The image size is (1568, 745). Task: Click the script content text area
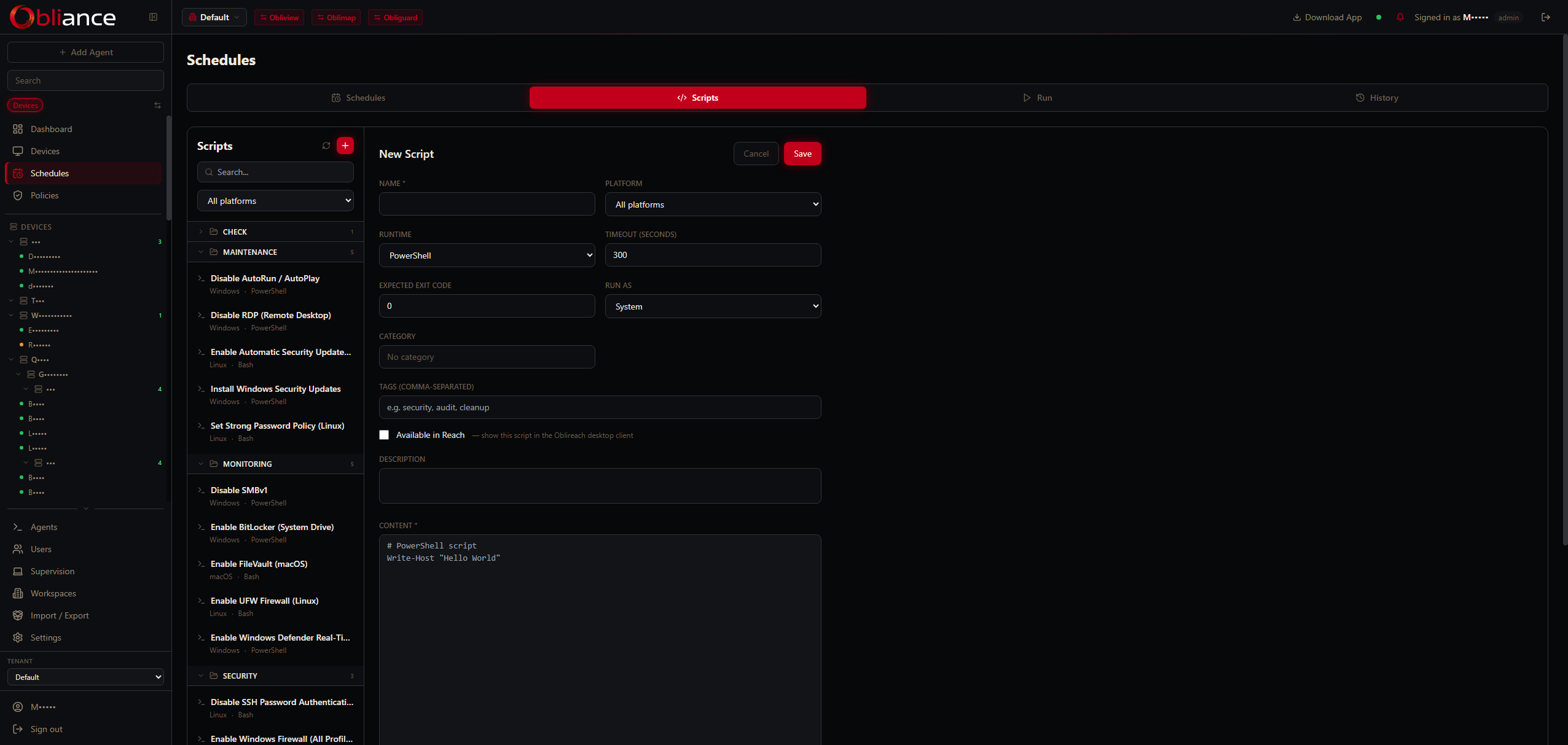tap(599, 614)
